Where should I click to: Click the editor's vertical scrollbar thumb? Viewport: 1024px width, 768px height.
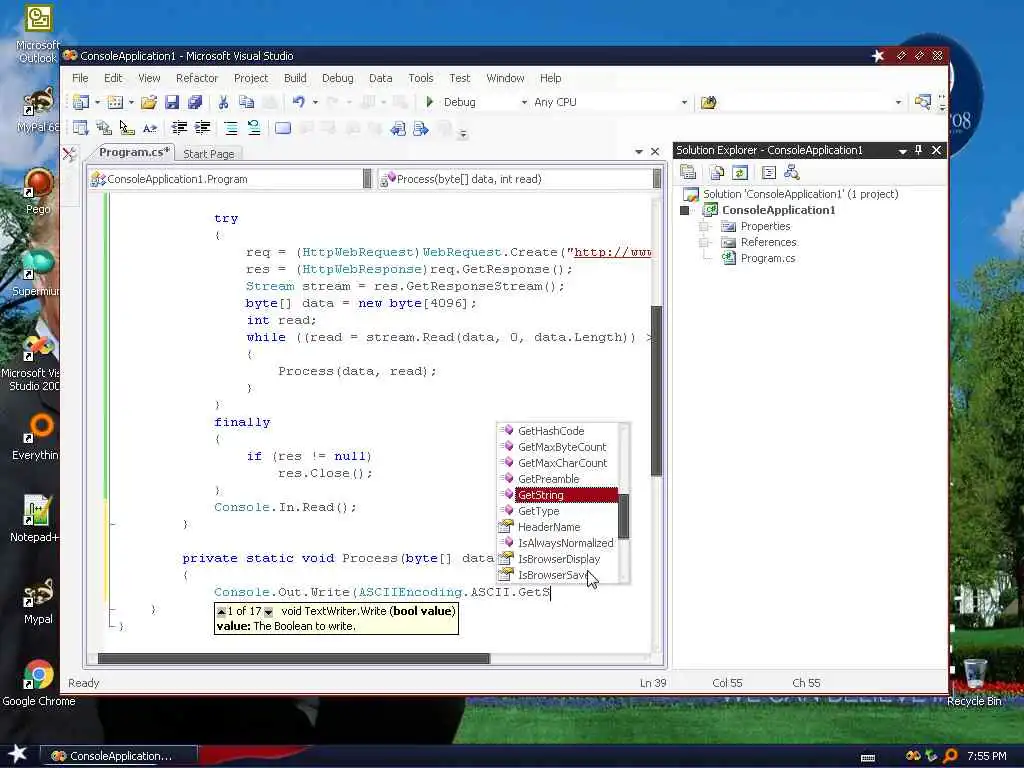coord(656,391)
